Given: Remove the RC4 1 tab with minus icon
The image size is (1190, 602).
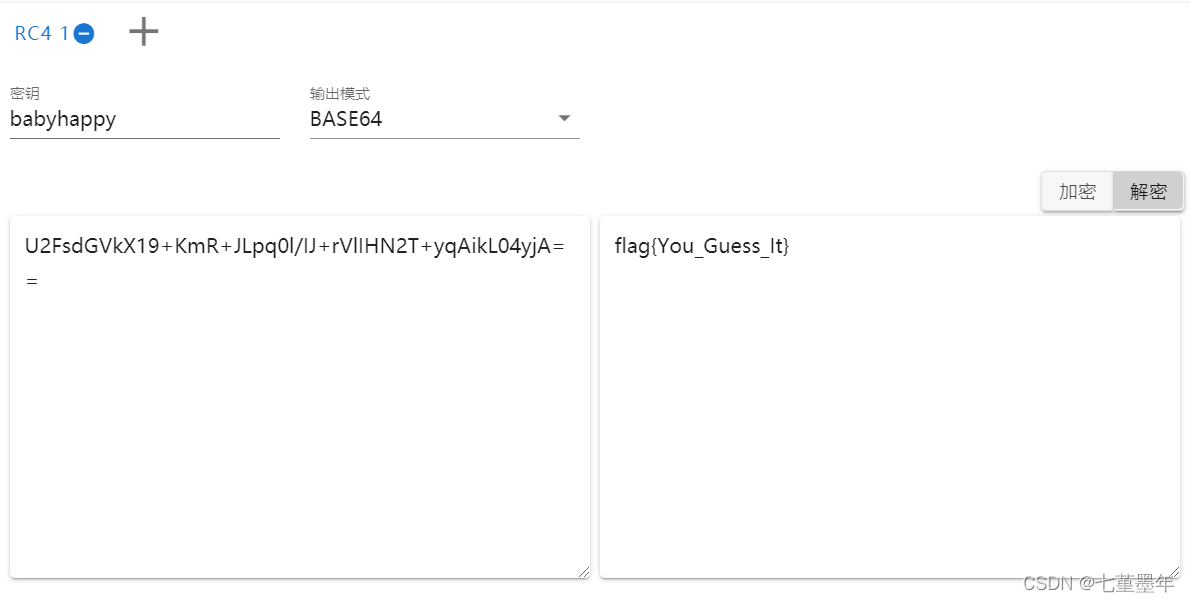Looking at the screenshot, I should pyautogui.click(x=84, y=34).
